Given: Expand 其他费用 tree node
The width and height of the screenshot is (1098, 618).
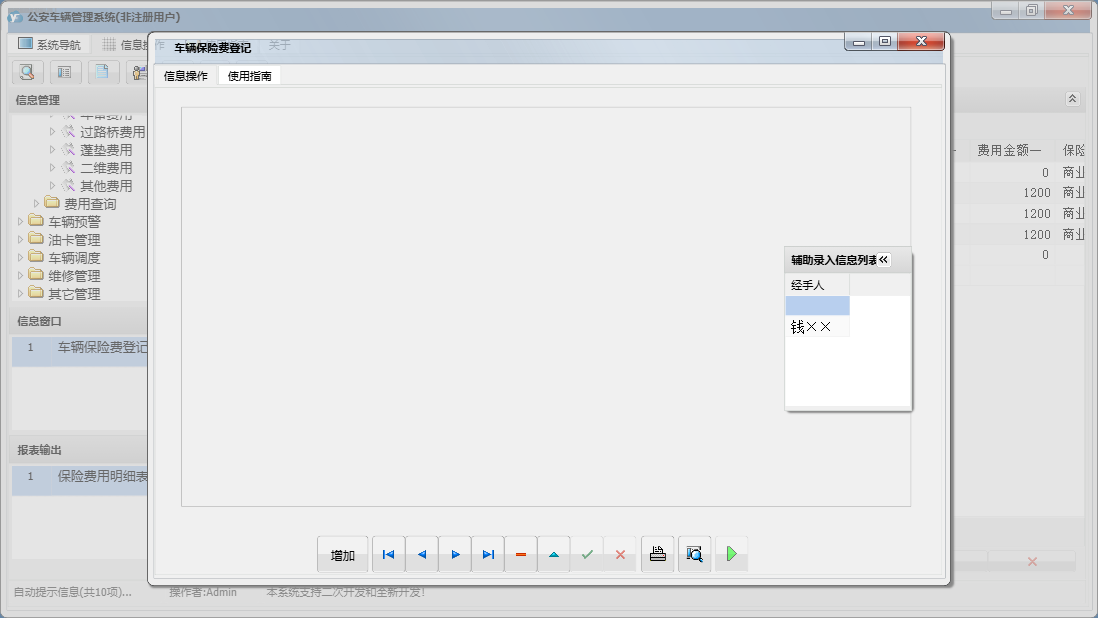Looking at the screenshot, I should pyautogui.click(x=52, y=185).
